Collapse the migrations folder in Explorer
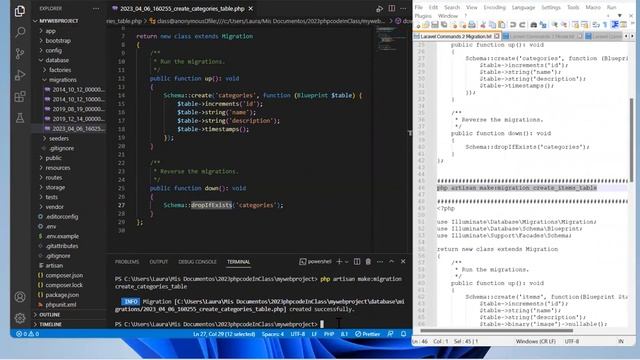 pos(69,80)
